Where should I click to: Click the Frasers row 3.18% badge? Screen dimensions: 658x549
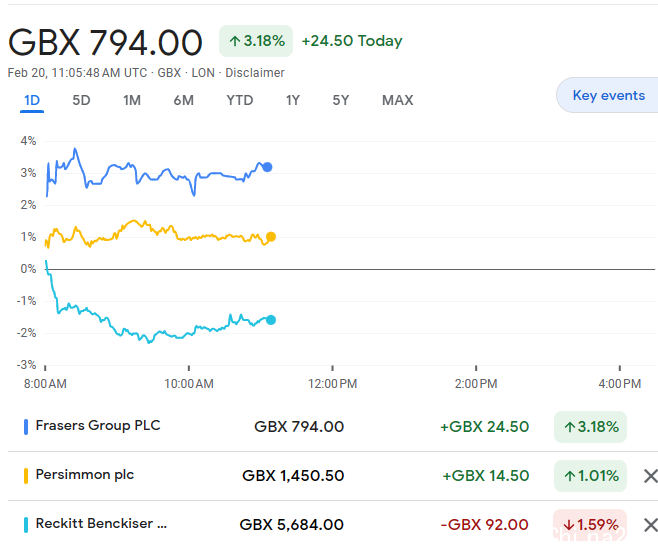pos(590,427)
